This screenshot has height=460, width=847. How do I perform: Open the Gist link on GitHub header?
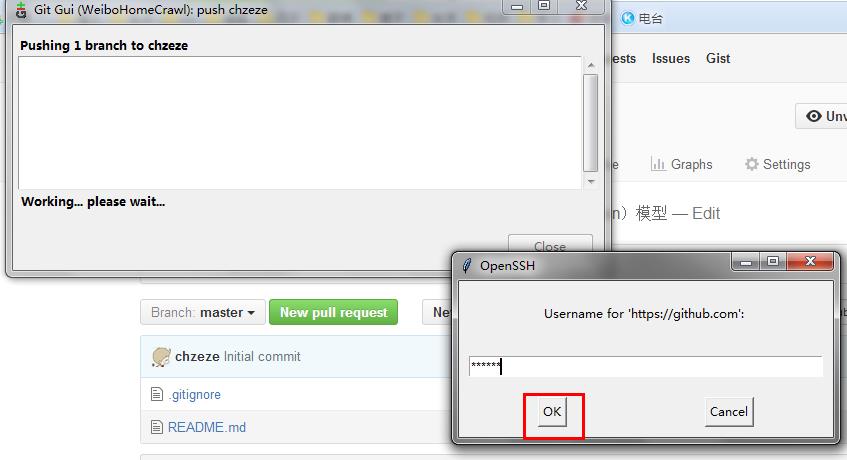click(x=718, y=58)
